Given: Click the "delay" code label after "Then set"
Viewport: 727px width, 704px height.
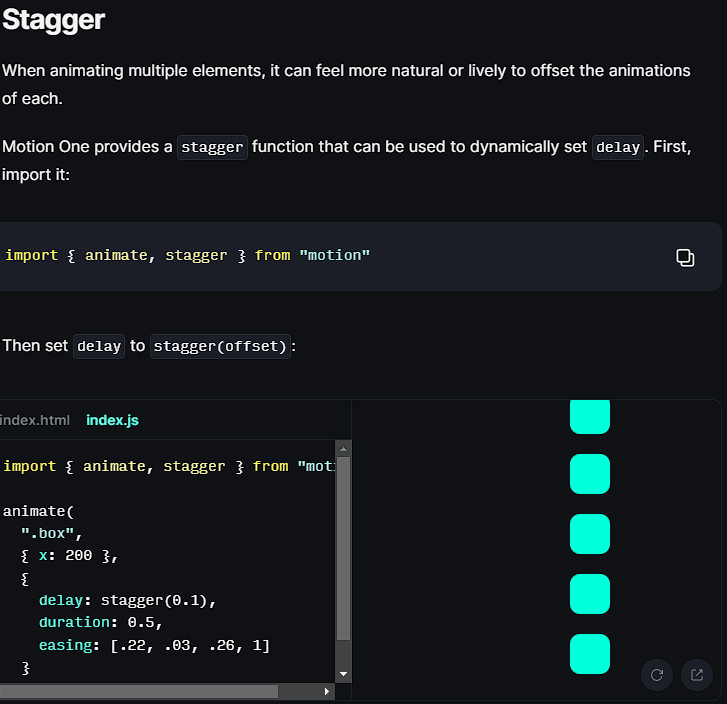Looking at the screenshot, I should (x=99, y=346).
